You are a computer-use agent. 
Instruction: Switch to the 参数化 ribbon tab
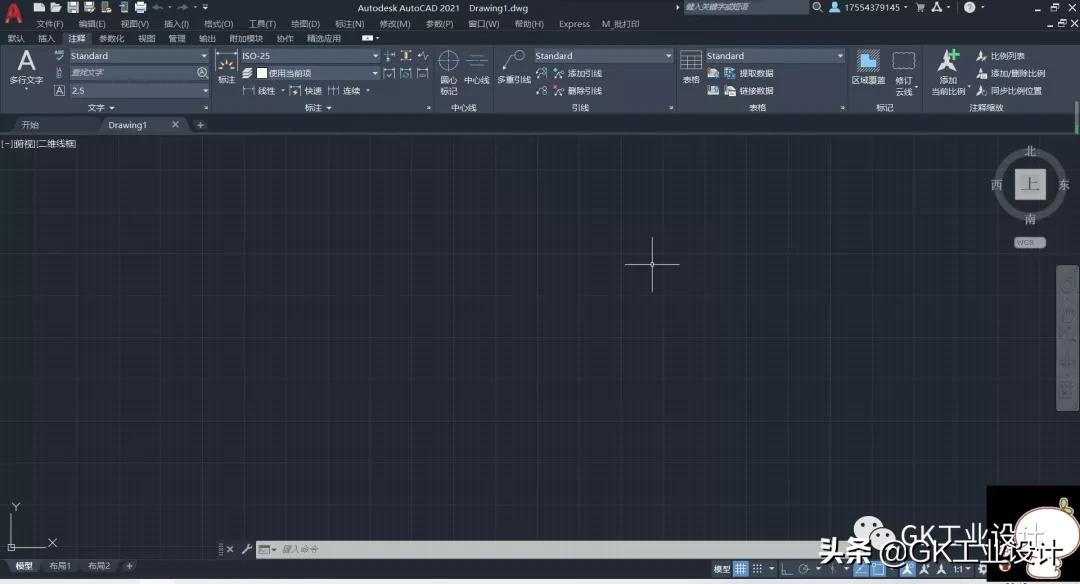pos(112,39)
